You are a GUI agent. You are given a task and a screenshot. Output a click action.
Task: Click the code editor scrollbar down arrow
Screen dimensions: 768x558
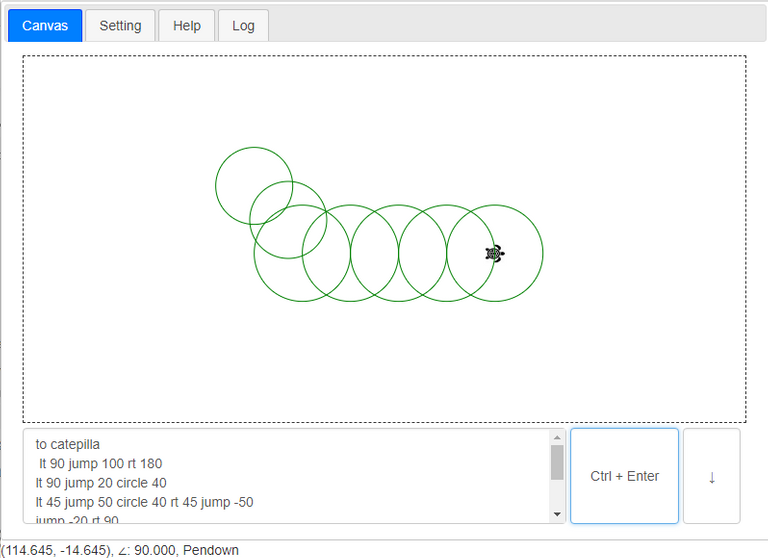coord(558,514)
